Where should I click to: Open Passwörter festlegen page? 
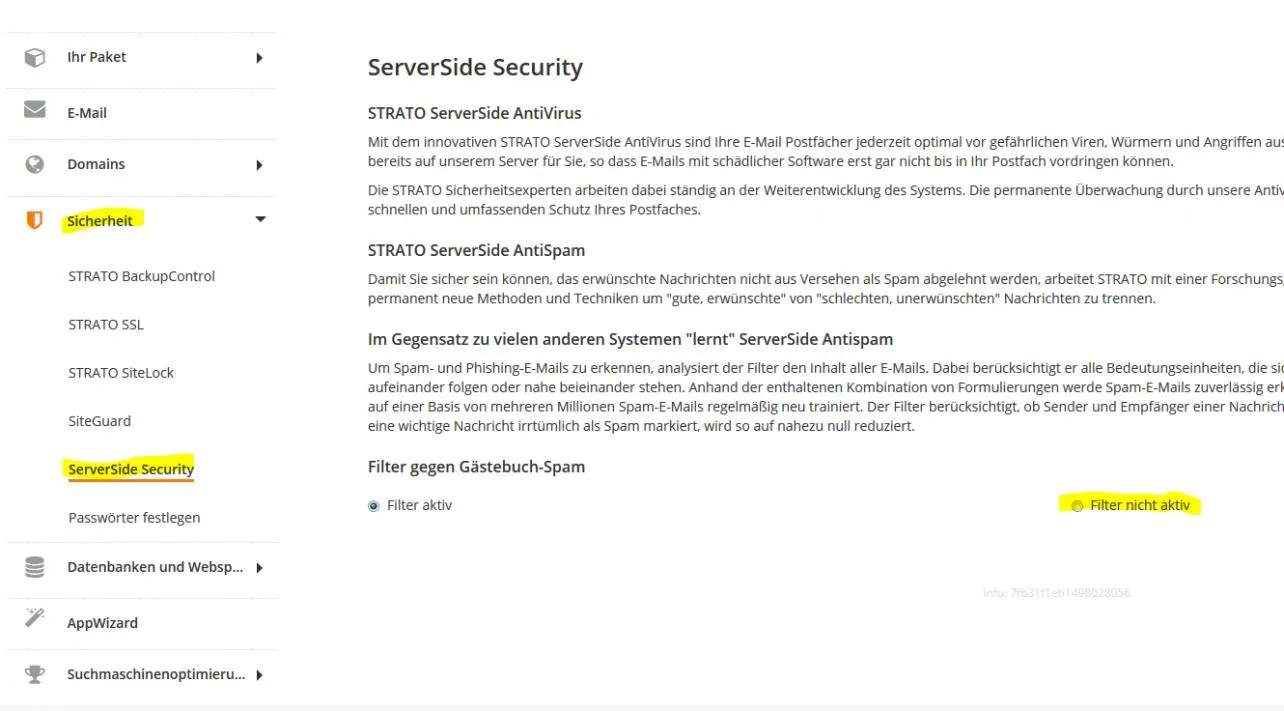click(x=134, y=517)
